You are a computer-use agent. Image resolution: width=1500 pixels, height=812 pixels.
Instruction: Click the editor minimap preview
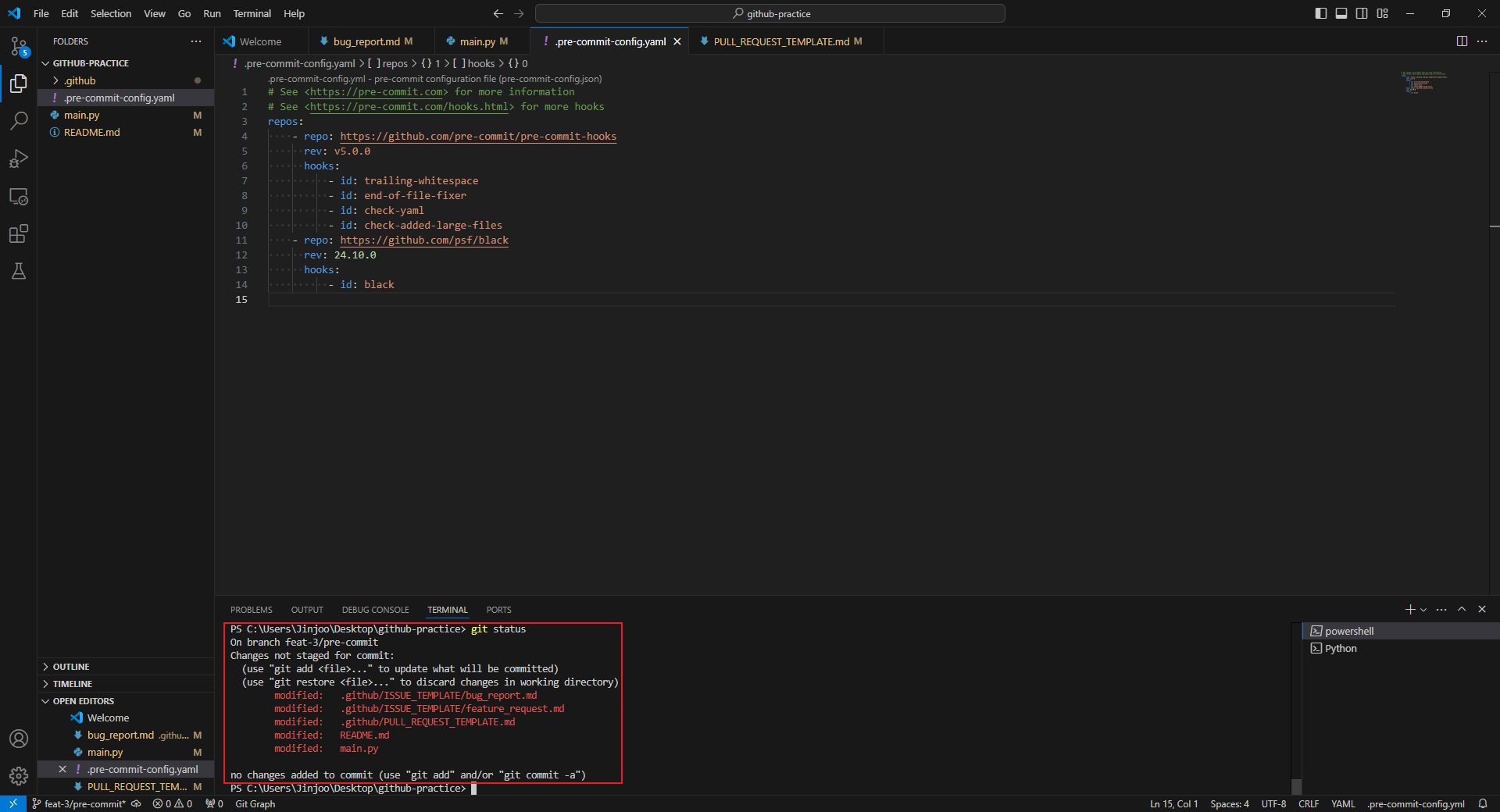click(1425, 83)
